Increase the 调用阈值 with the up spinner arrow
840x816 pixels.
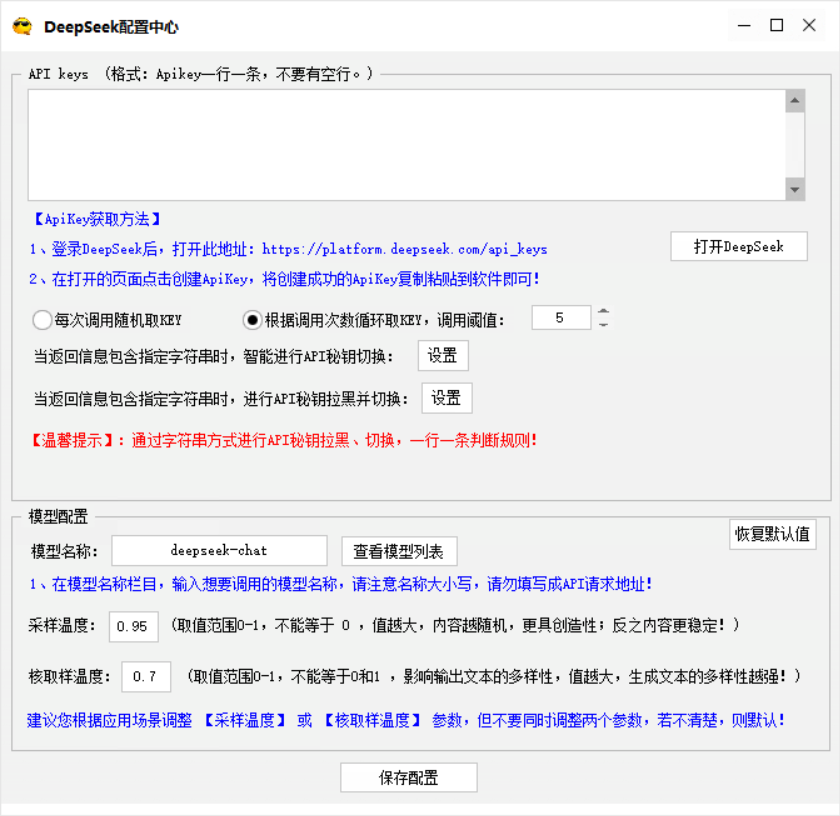(603, 311)
